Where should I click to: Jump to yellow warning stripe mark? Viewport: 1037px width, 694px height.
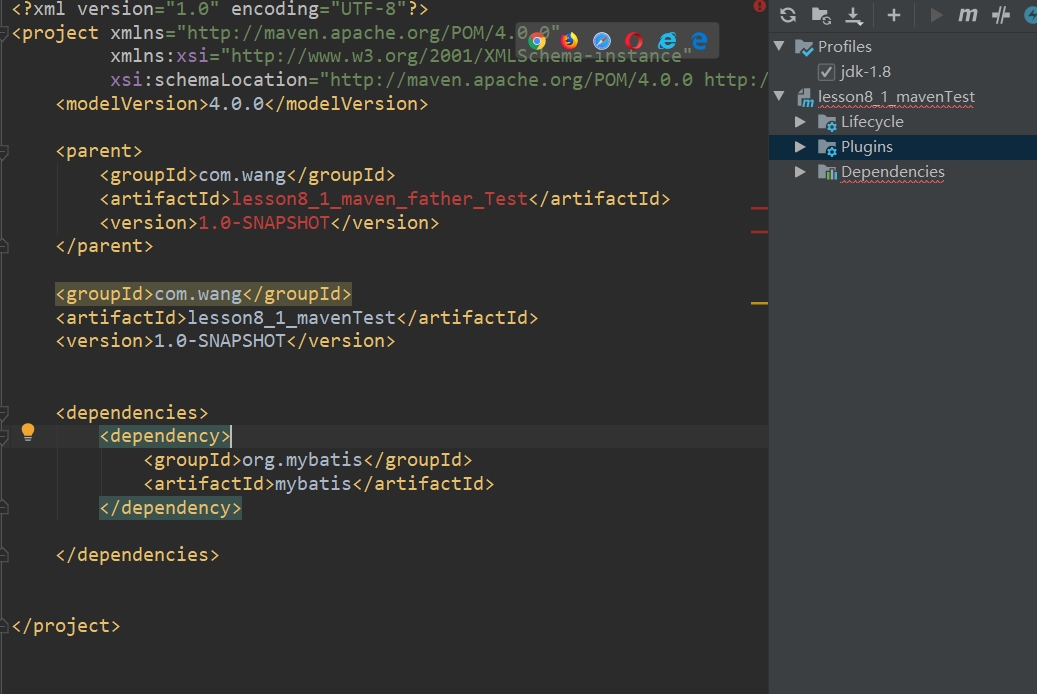point(759,303)
